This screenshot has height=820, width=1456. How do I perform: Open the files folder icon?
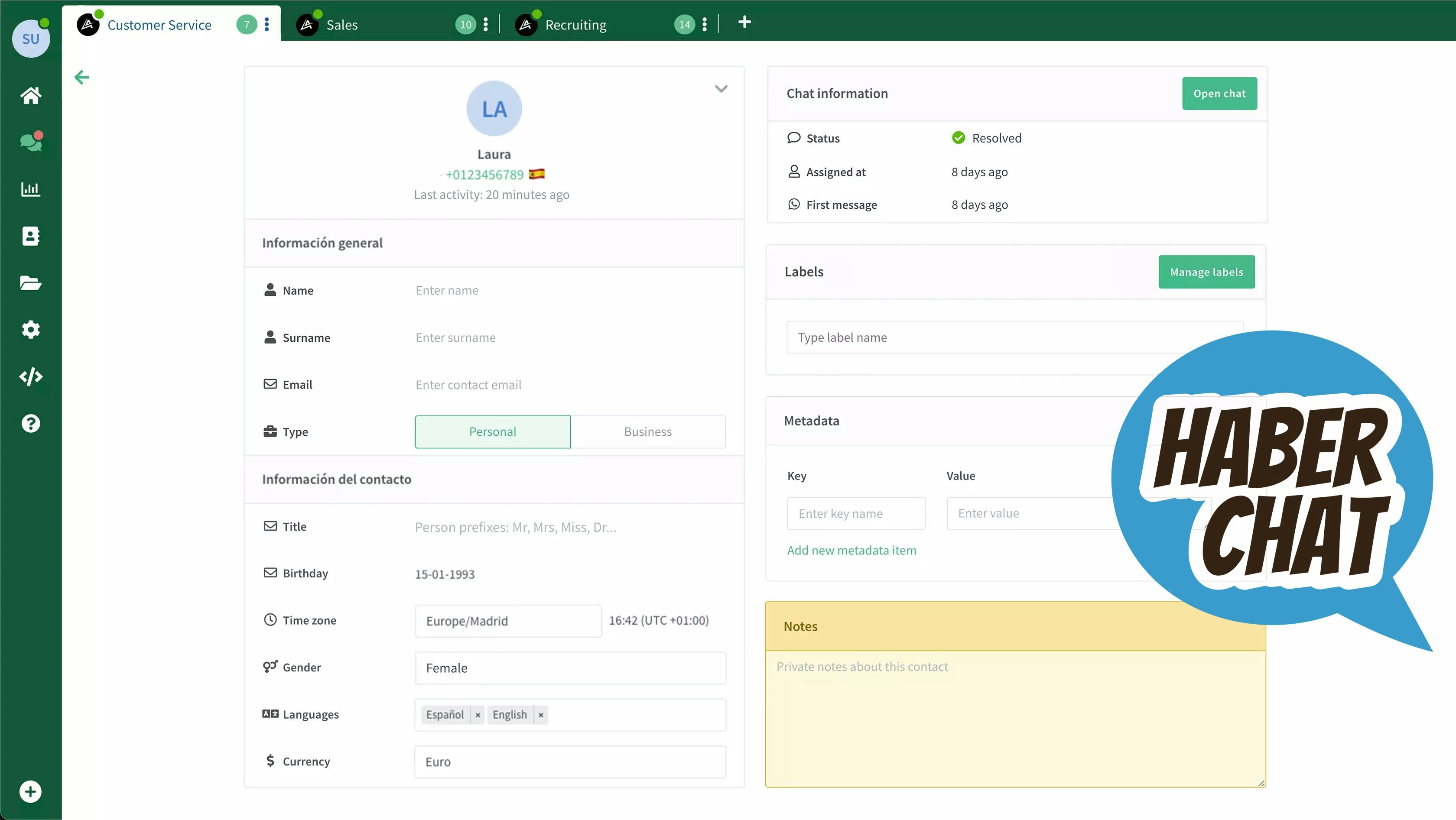(x=30, y=282)
